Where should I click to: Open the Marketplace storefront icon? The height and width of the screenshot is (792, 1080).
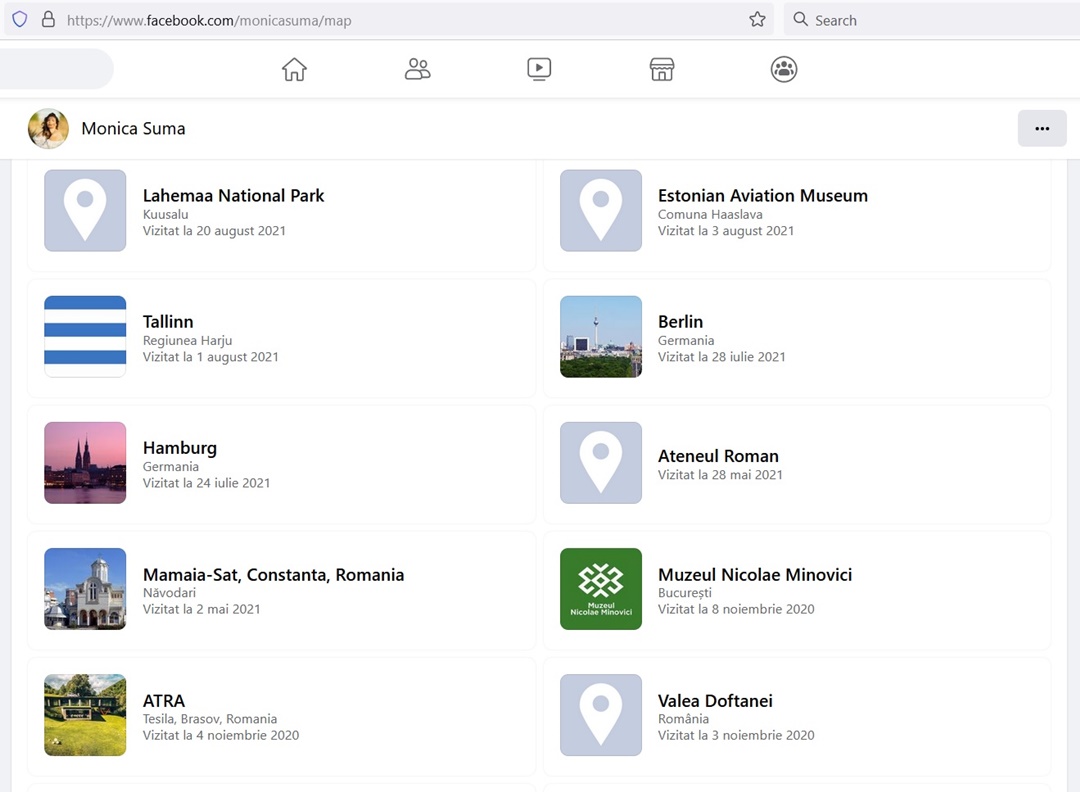point(662,69)
